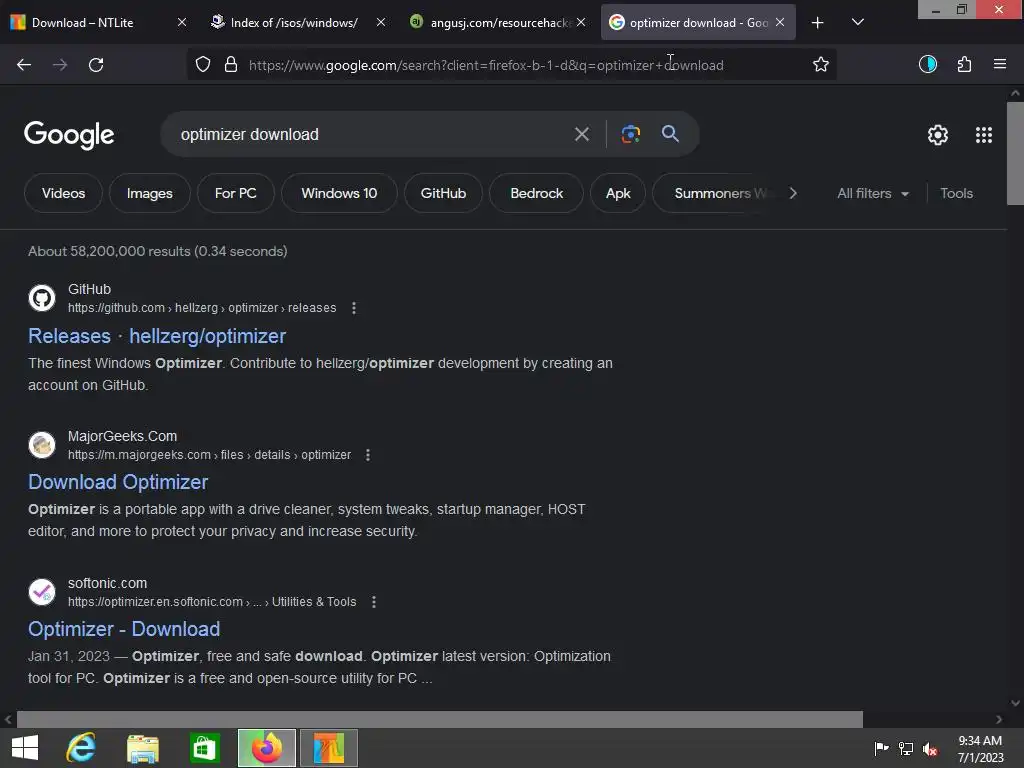The height and width of the screenshot is (768, 1024).
Task: Search by image with the camera lens icon
Action: (630, 134)
